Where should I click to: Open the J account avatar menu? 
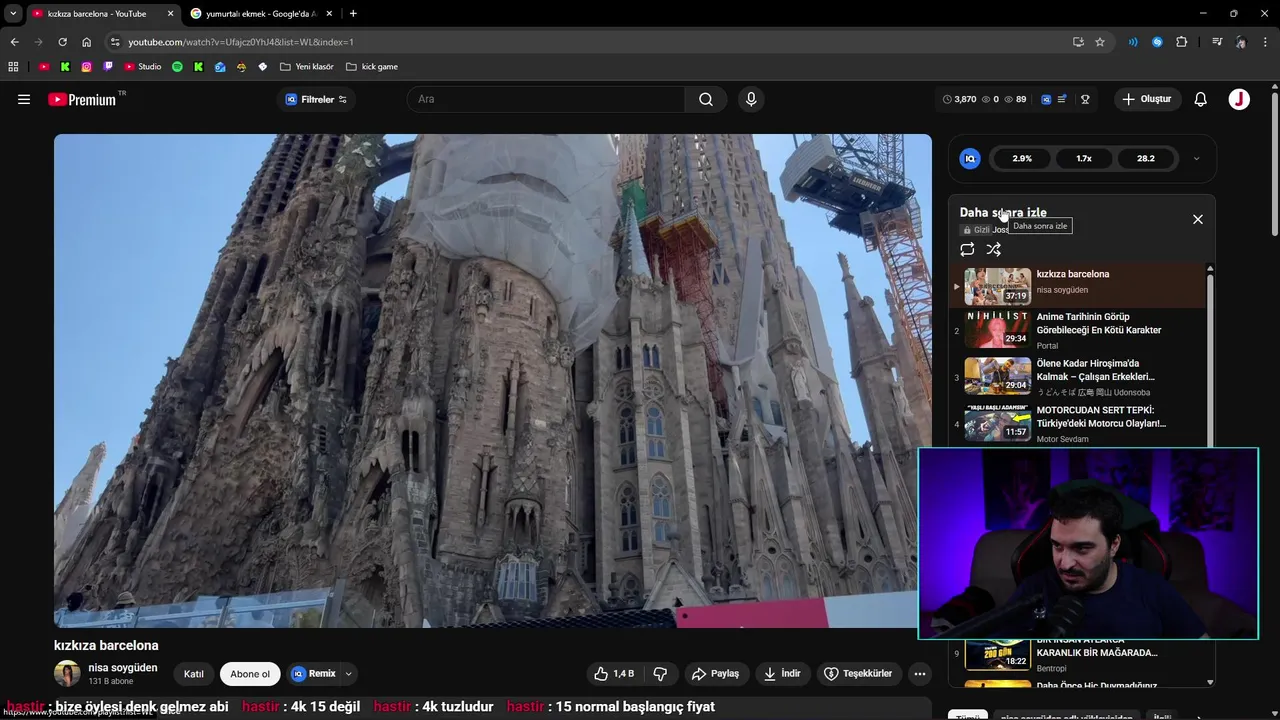(1239, 99)
